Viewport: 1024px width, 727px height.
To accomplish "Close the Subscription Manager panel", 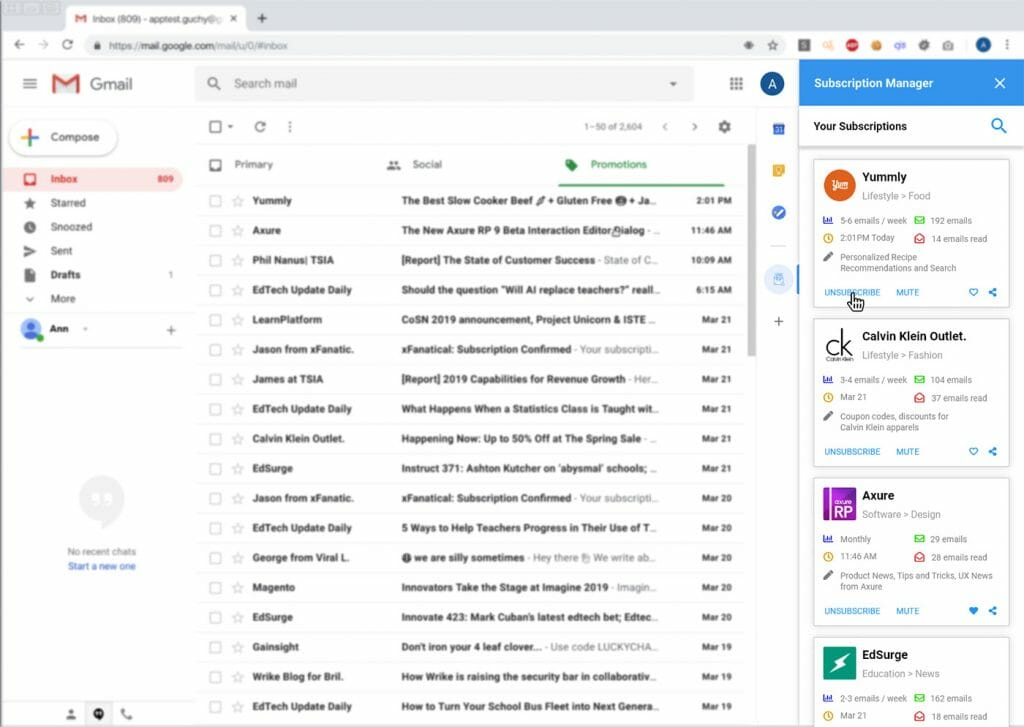I will 1000,83.
